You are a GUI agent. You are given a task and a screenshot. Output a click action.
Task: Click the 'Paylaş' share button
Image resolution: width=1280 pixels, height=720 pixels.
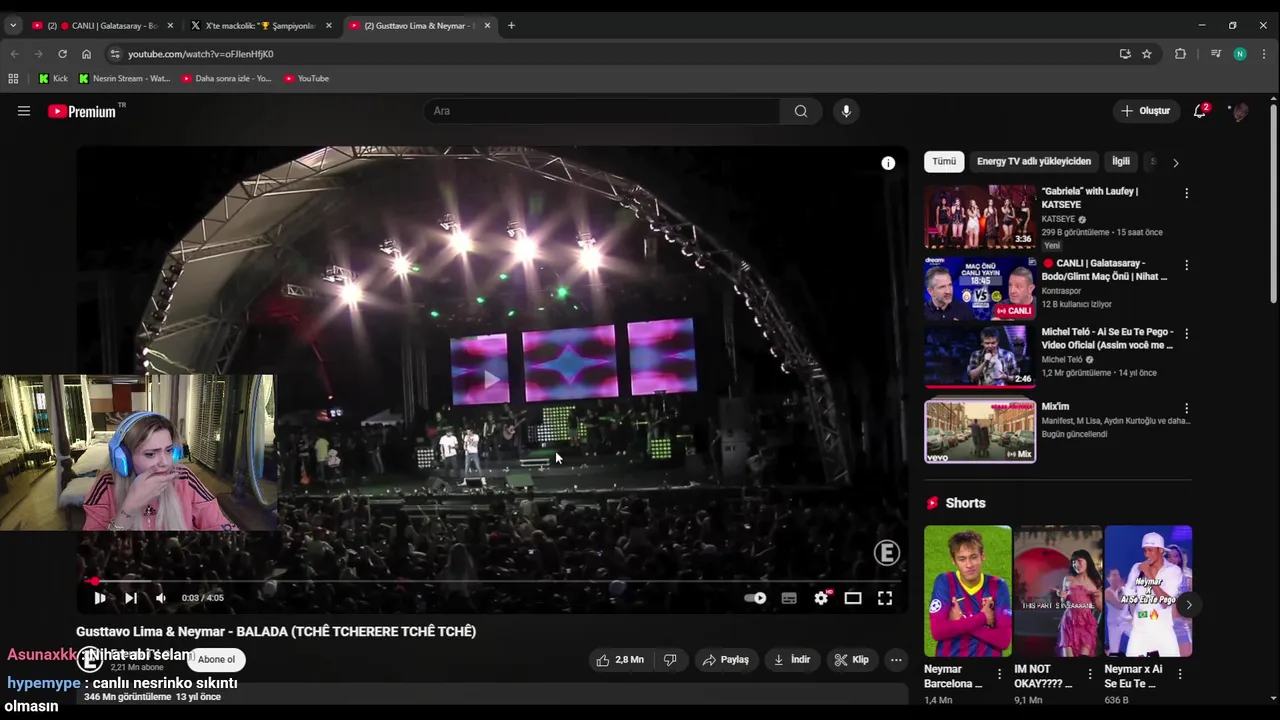click(726, 660)
